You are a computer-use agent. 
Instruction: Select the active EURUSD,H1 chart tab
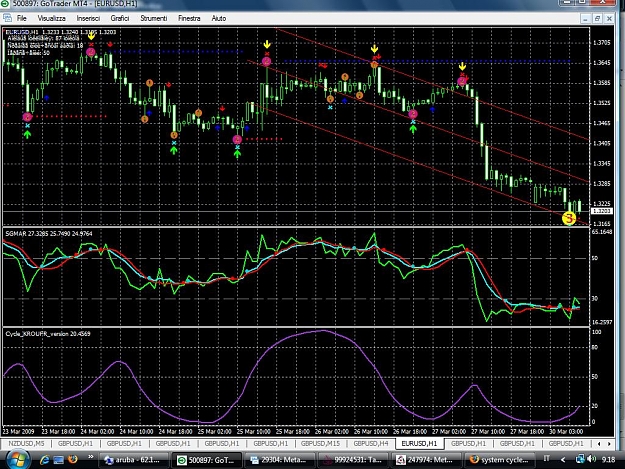click(419, 443)
